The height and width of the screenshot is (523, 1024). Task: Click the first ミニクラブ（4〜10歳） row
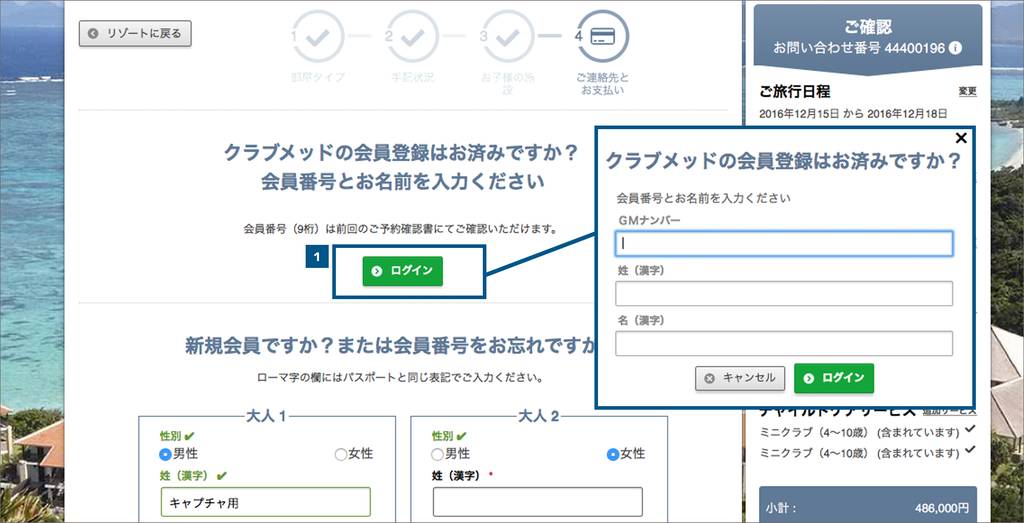(866, 432)
